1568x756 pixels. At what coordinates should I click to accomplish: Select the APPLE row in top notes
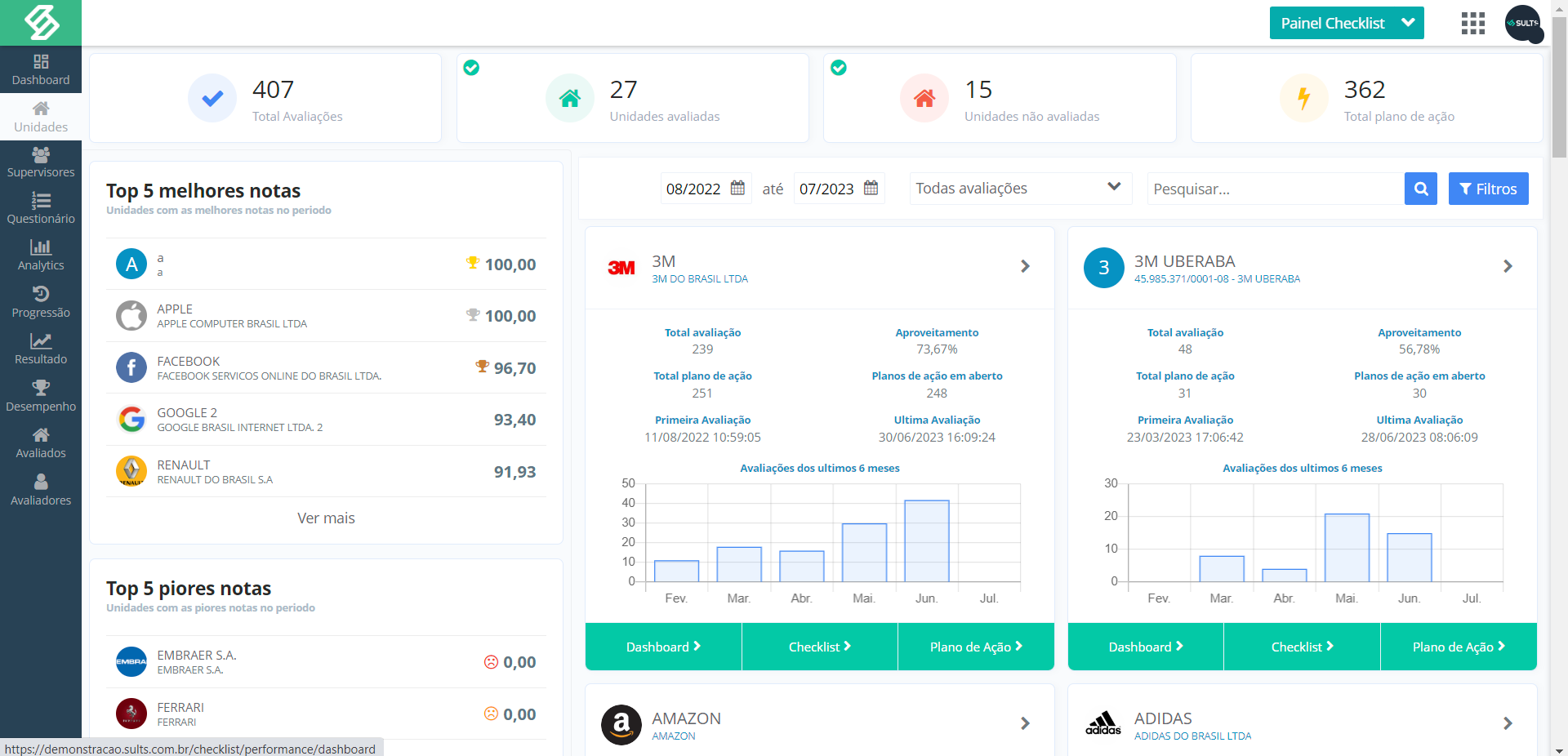pos(326,316)
